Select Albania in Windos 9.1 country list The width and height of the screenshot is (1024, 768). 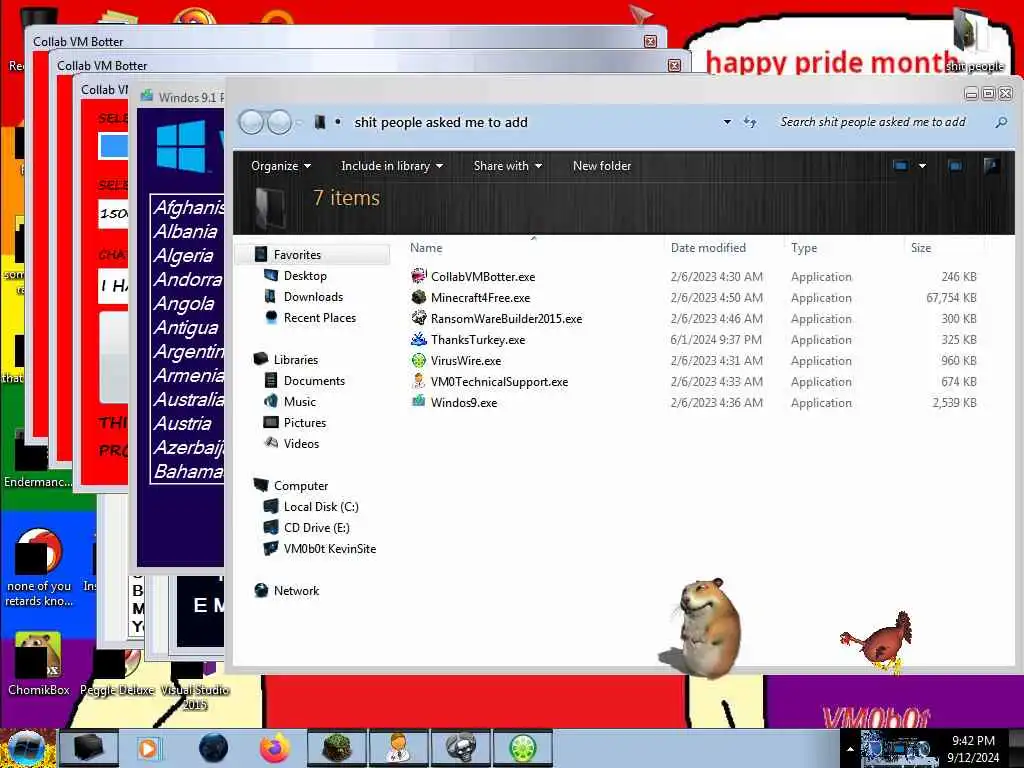click(x=186, y=231)
